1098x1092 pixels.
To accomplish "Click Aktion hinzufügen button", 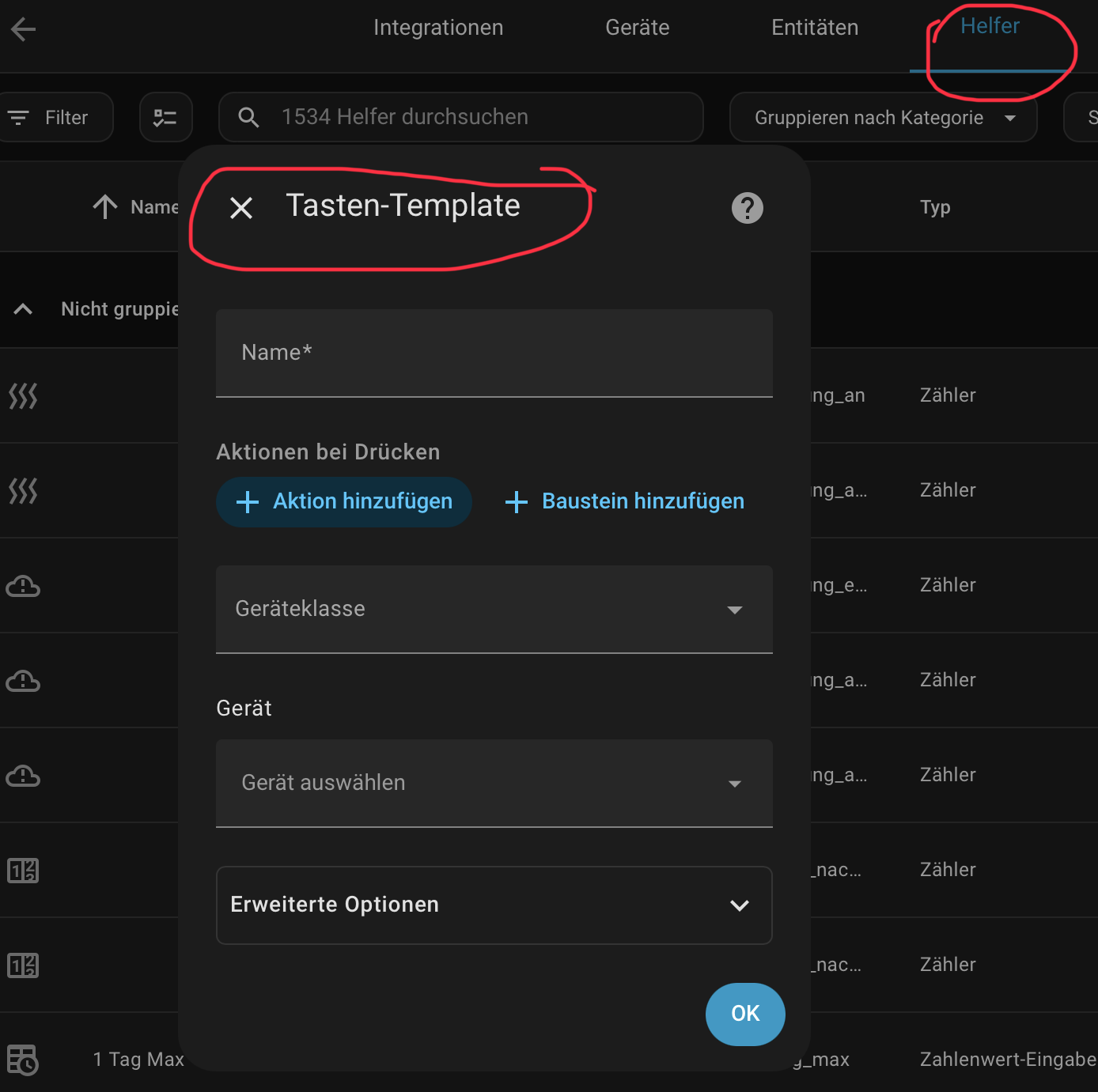I will (344, 501).
